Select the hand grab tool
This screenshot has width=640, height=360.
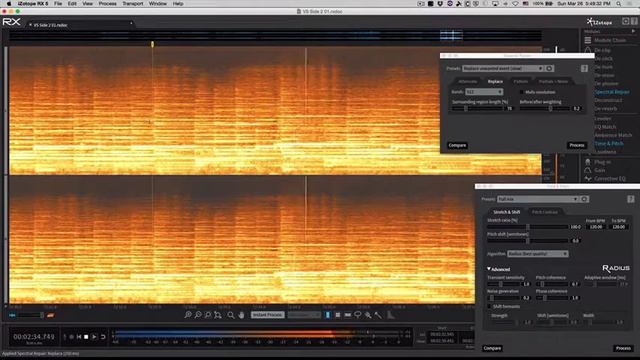[241, 315]
